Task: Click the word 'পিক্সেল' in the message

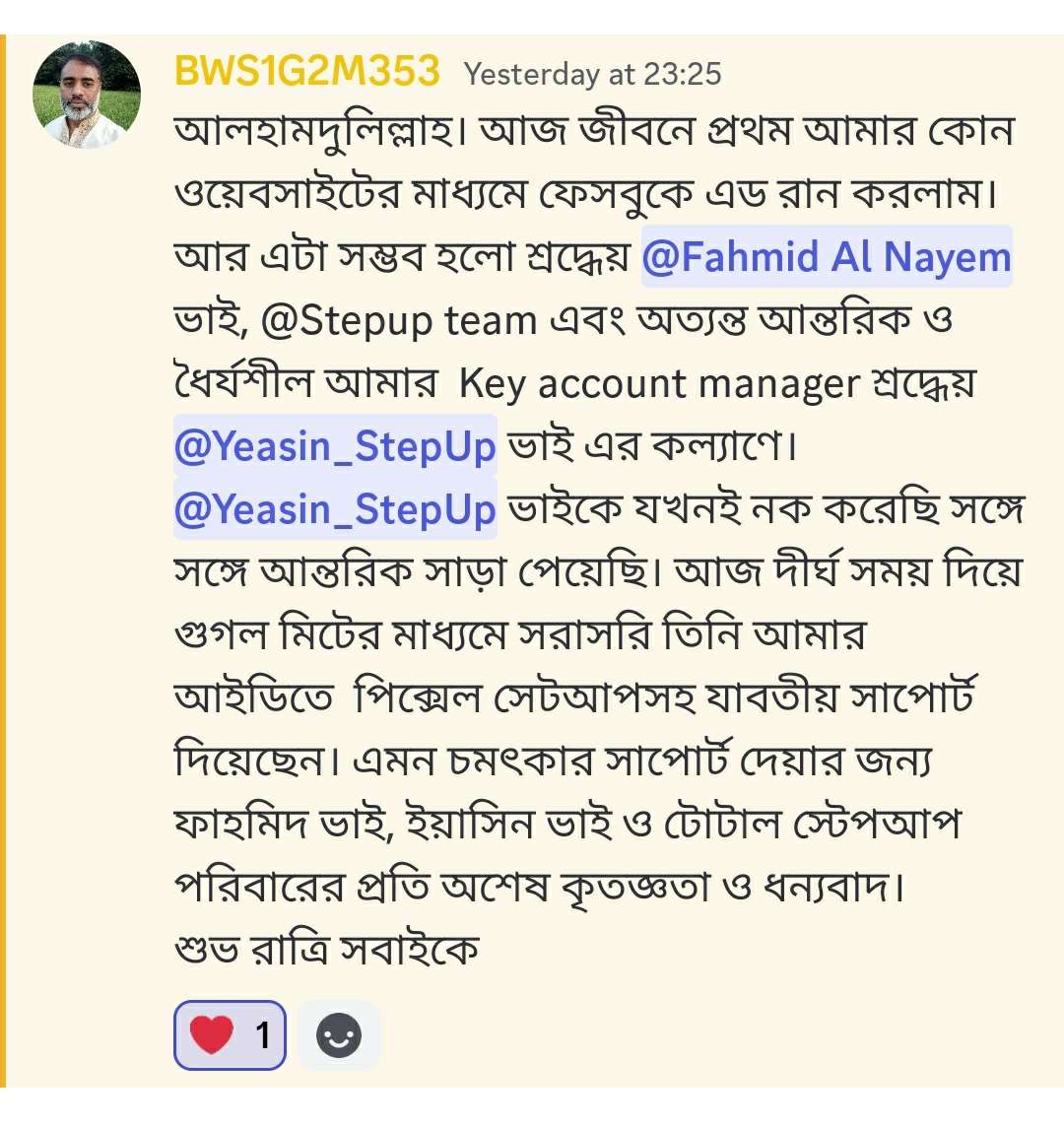Action: pyautogui.click(x=418, y=697)
